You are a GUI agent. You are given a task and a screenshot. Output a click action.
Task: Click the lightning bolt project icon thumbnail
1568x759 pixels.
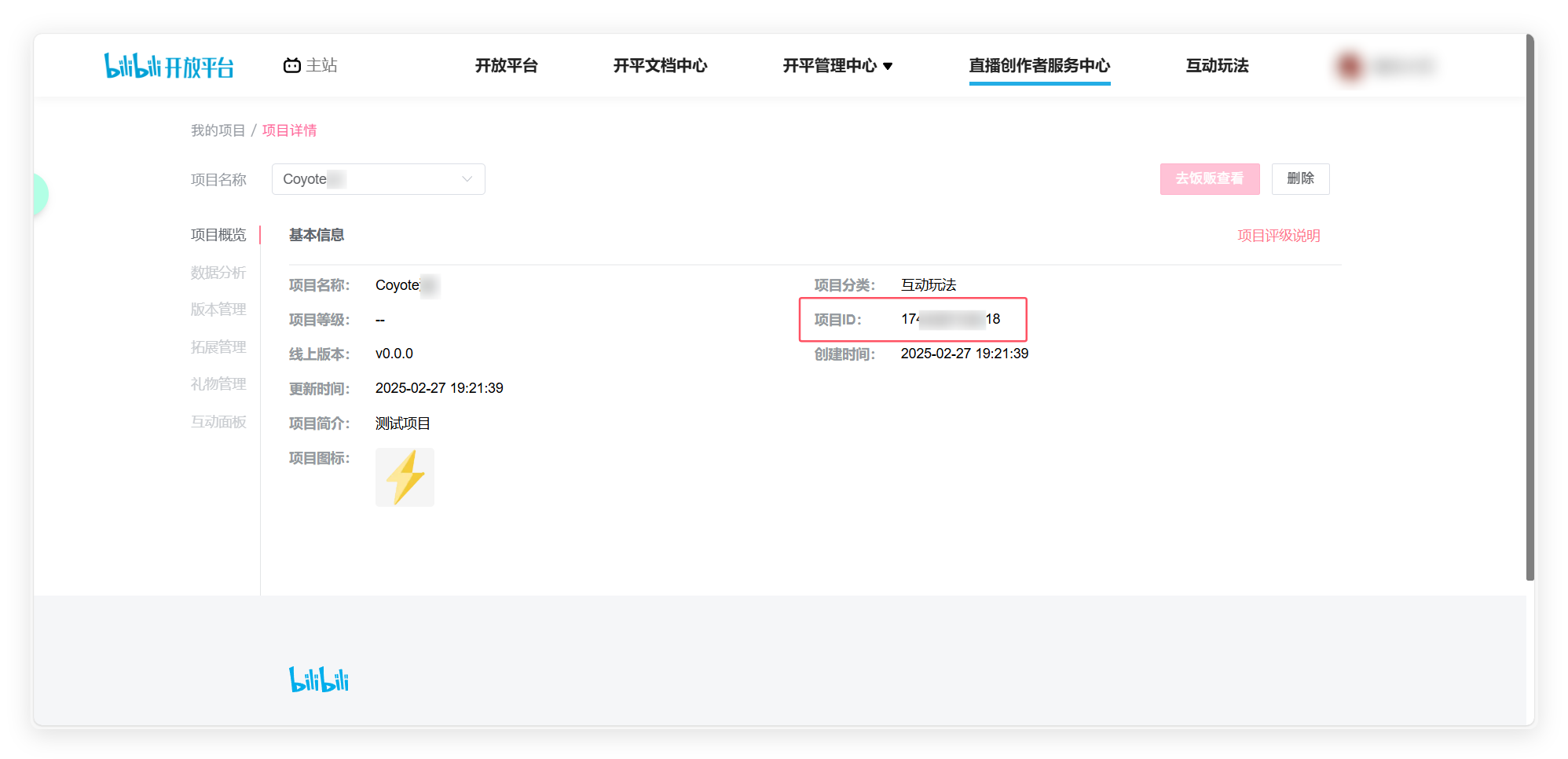coord(405,477)
